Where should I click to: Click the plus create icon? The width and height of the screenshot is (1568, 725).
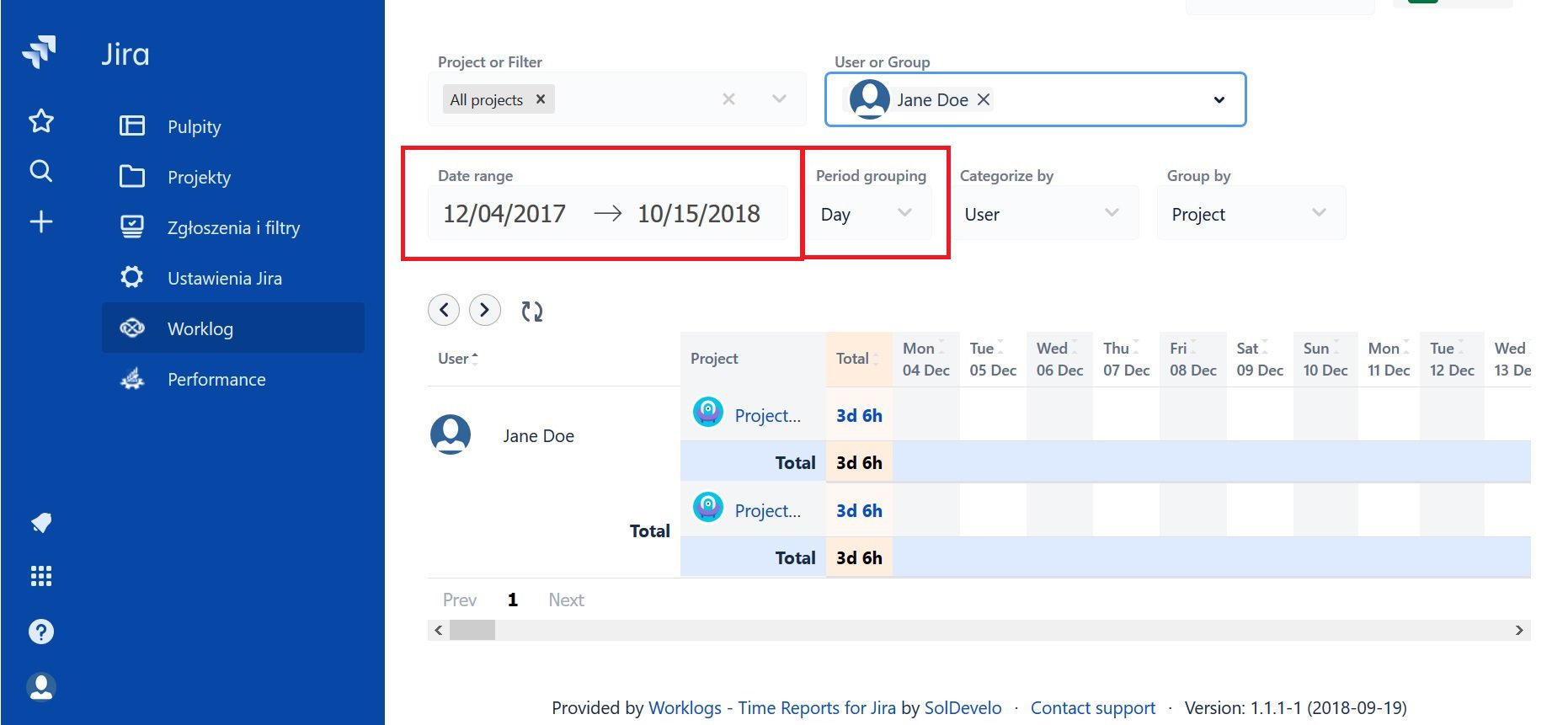(x=41, y=222)
